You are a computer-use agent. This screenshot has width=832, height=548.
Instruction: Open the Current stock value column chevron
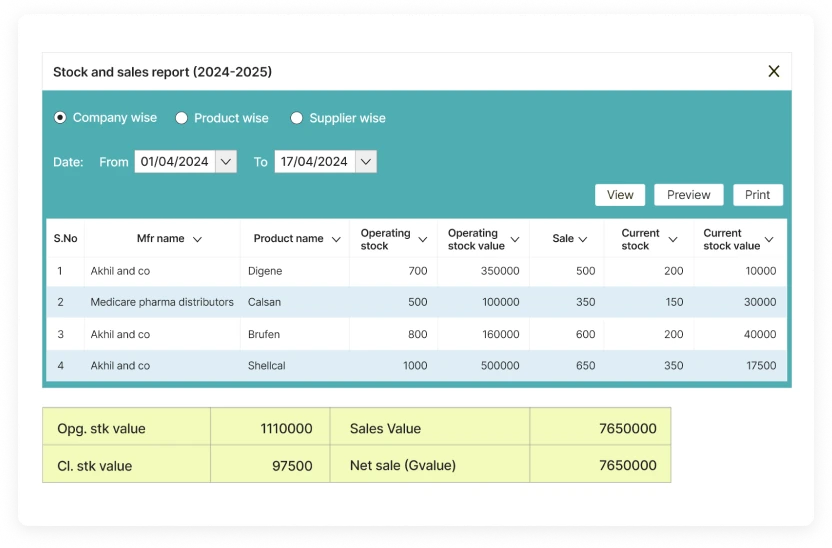[769, 240]
